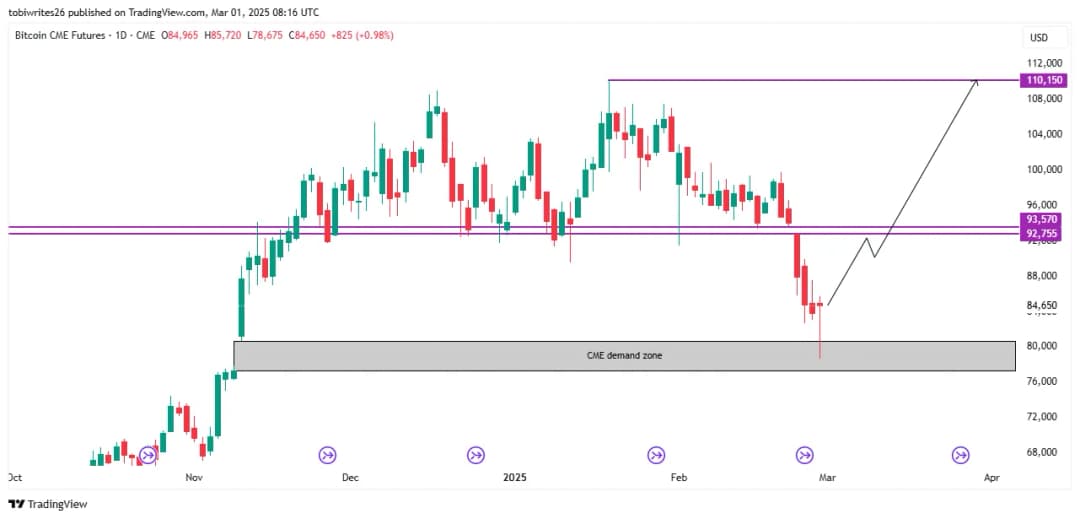Viewport: 1080px width, 519px height.
Task: Open the rollover marker just before 2025 label
Action: pos(476,455)
